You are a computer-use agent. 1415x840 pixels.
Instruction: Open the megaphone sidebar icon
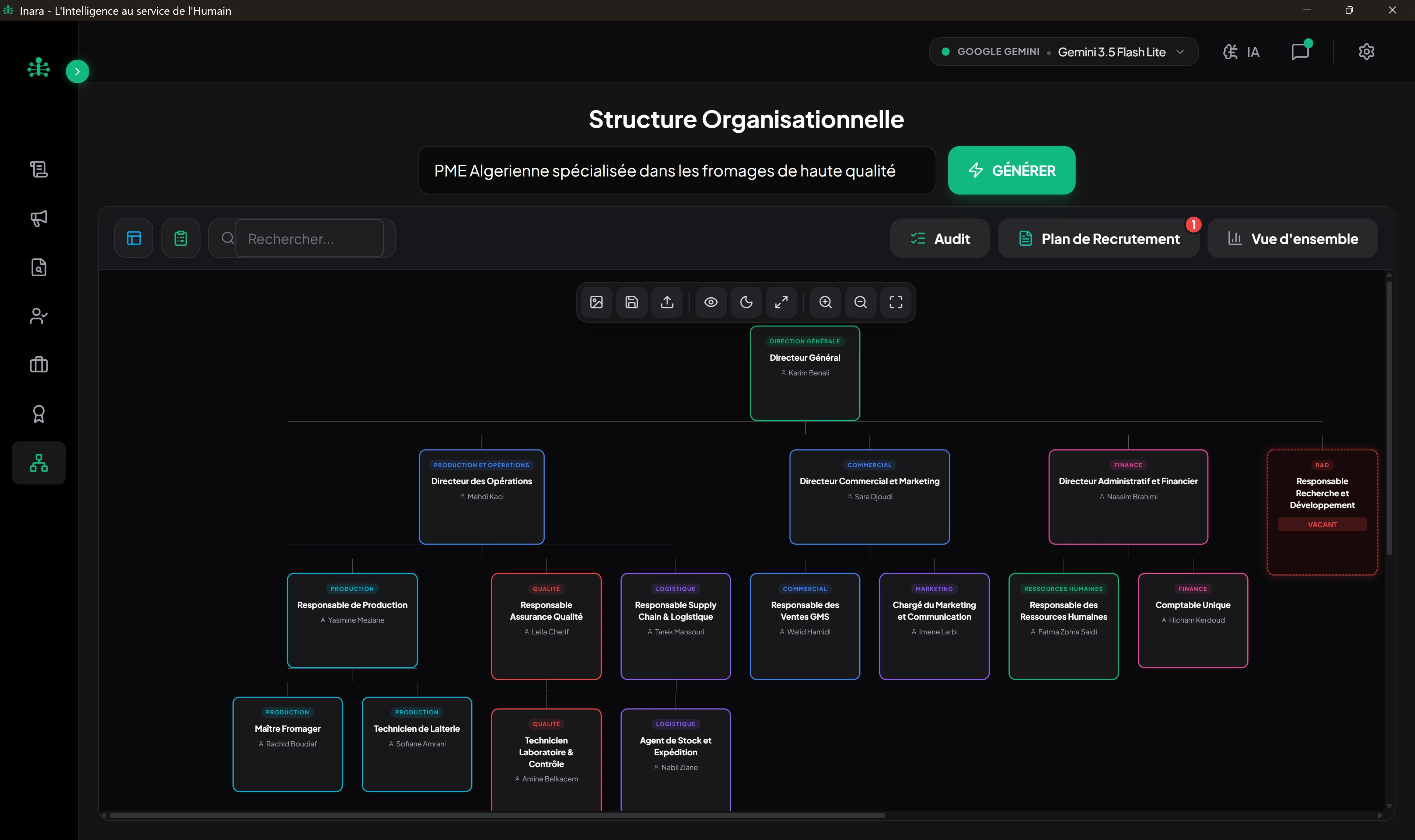[38, 218]
